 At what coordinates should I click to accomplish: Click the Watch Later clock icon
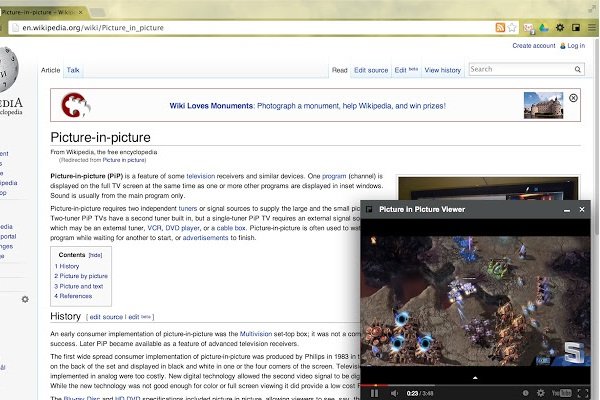(x=525, y=393)
